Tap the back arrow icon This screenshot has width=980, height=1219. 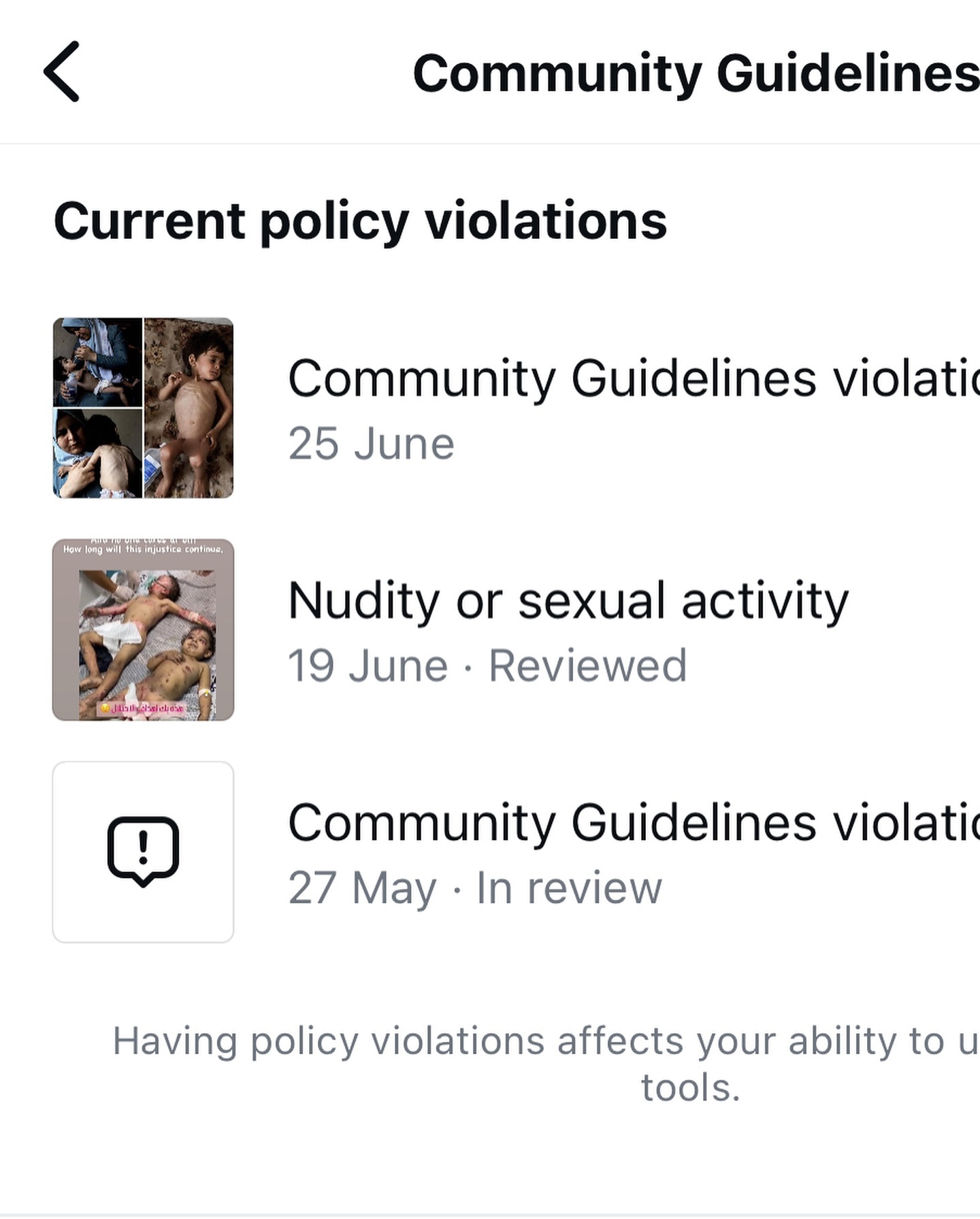tap(62, 71)
